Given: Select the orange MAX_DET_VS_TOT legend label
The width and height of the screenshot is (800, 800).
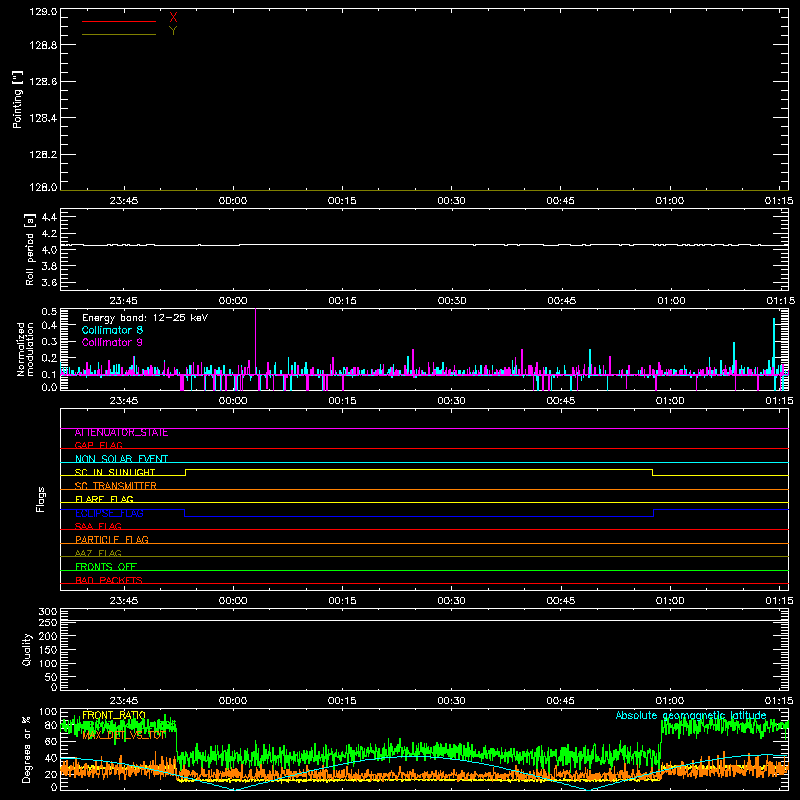Looking at the screenshot, I should (124, 735).
